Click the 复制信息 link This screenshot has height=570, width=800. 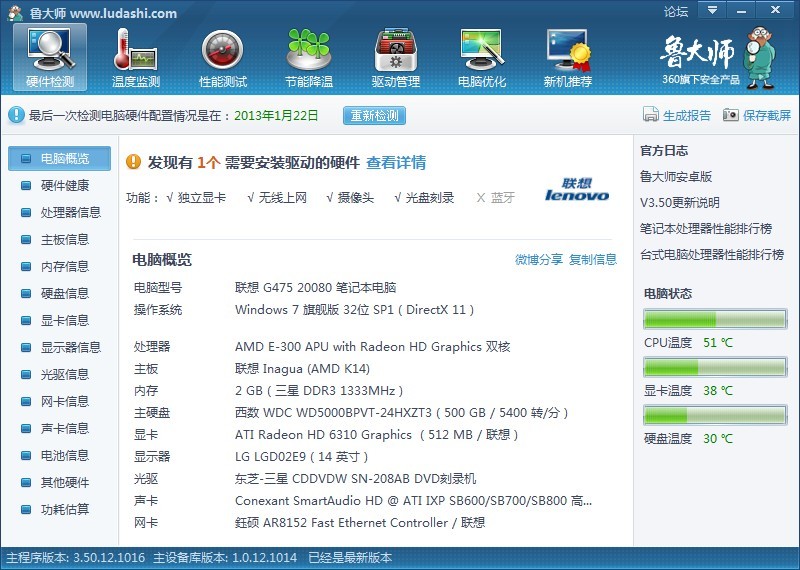click(593, 259)
